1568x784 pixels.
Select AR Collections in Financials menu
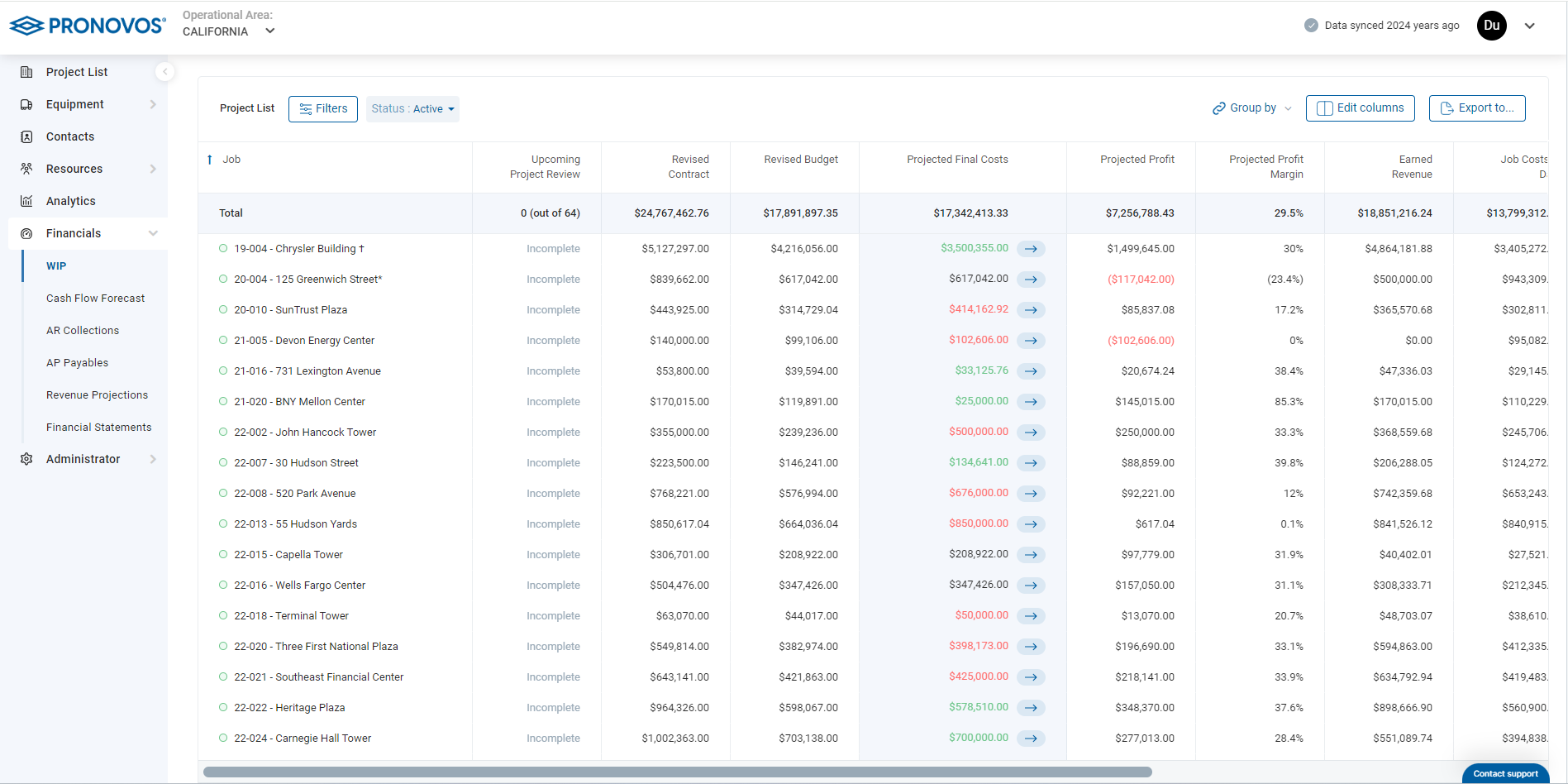(83, 331)
